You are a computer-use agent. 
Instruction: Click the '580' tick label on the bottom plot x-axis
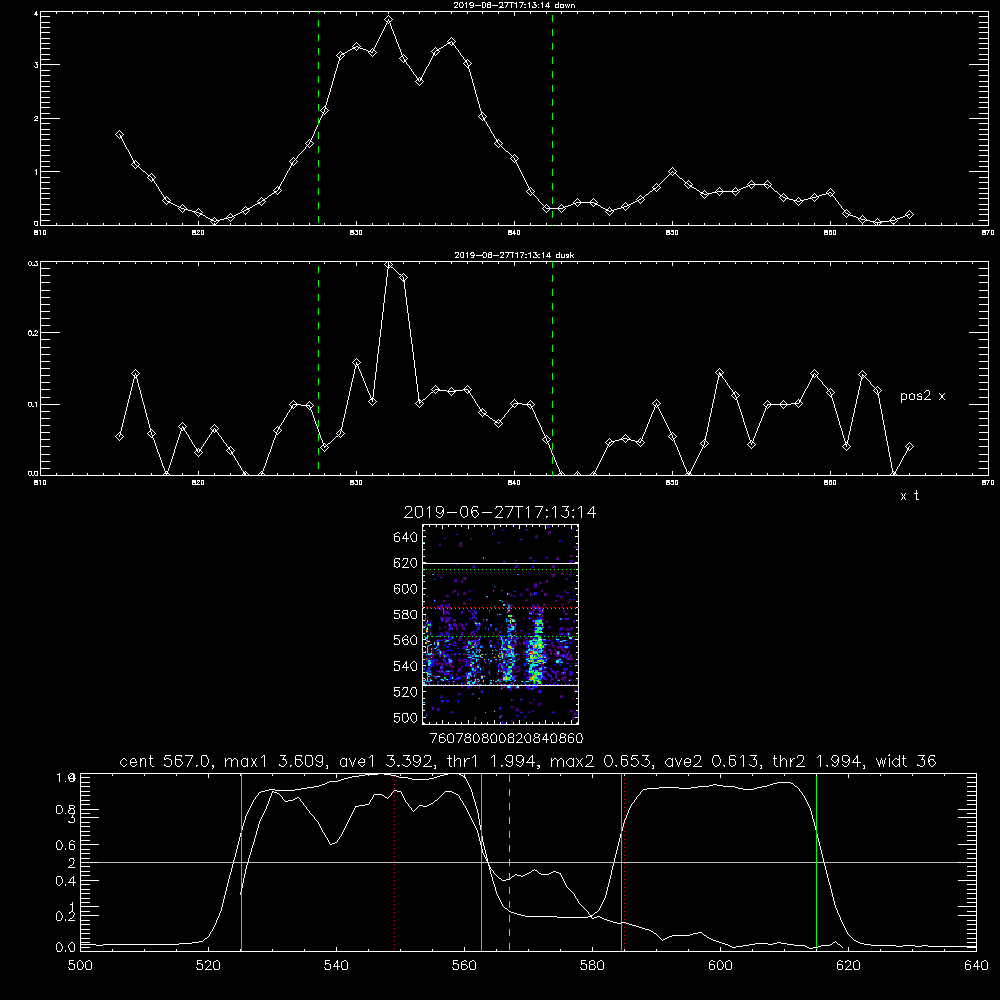(x=592, y=966)
